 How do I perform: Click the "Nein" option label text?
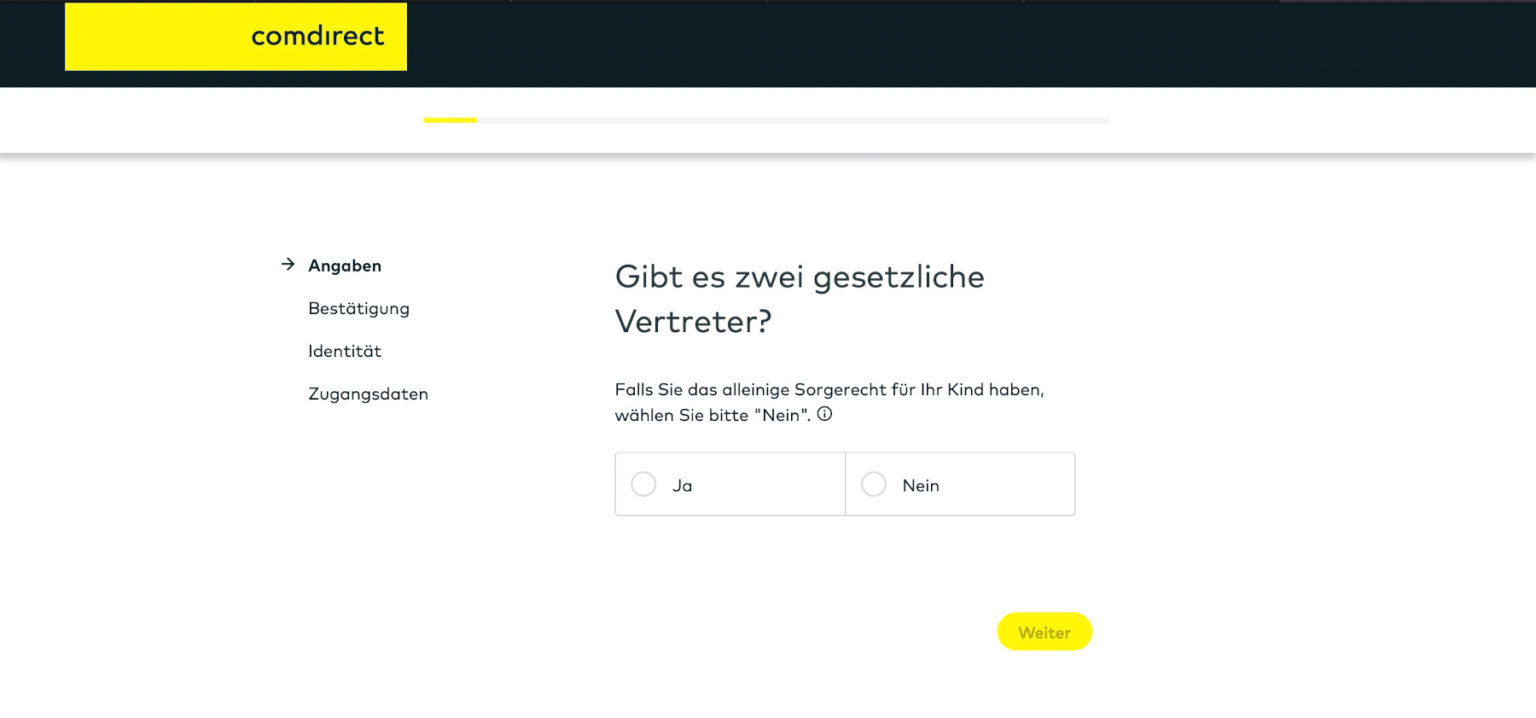tap(921, 486)
